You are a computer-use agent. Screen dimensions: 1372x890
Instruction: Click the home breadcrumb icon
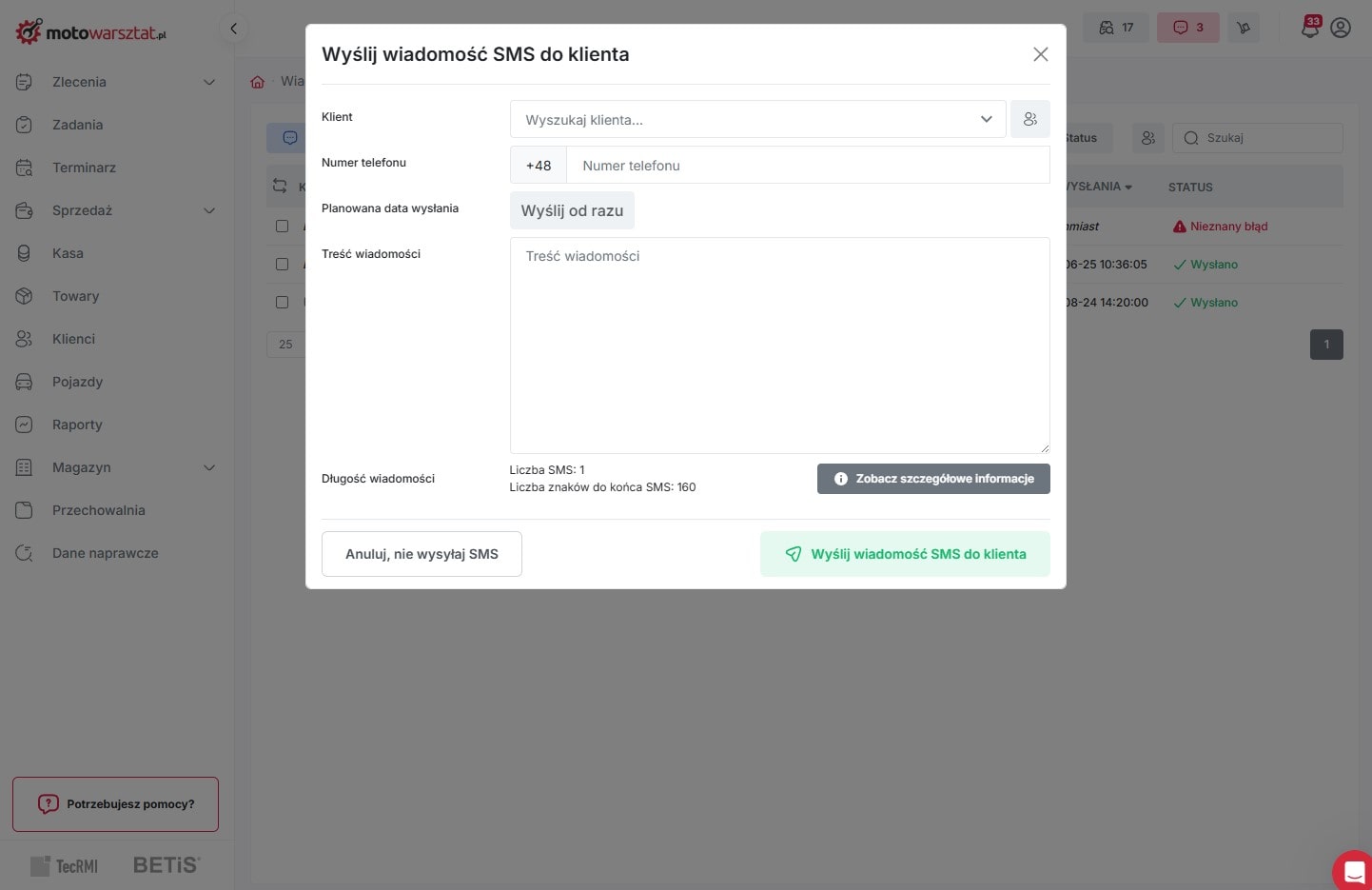point(257,82)
